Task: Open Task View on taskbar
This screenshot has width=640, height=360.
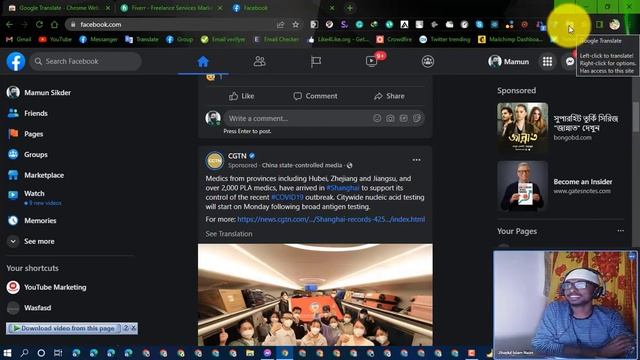Action: click(x=58, y=353)
